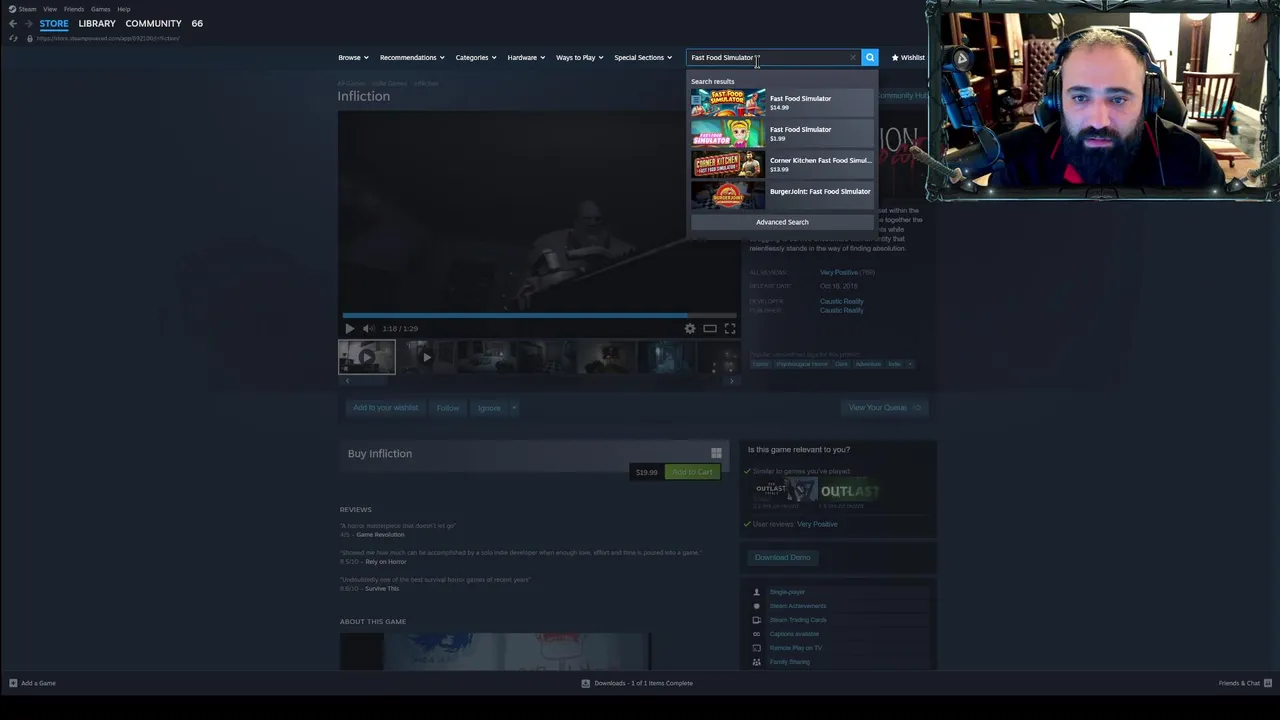Click the page reload icon

pos(13,38)
